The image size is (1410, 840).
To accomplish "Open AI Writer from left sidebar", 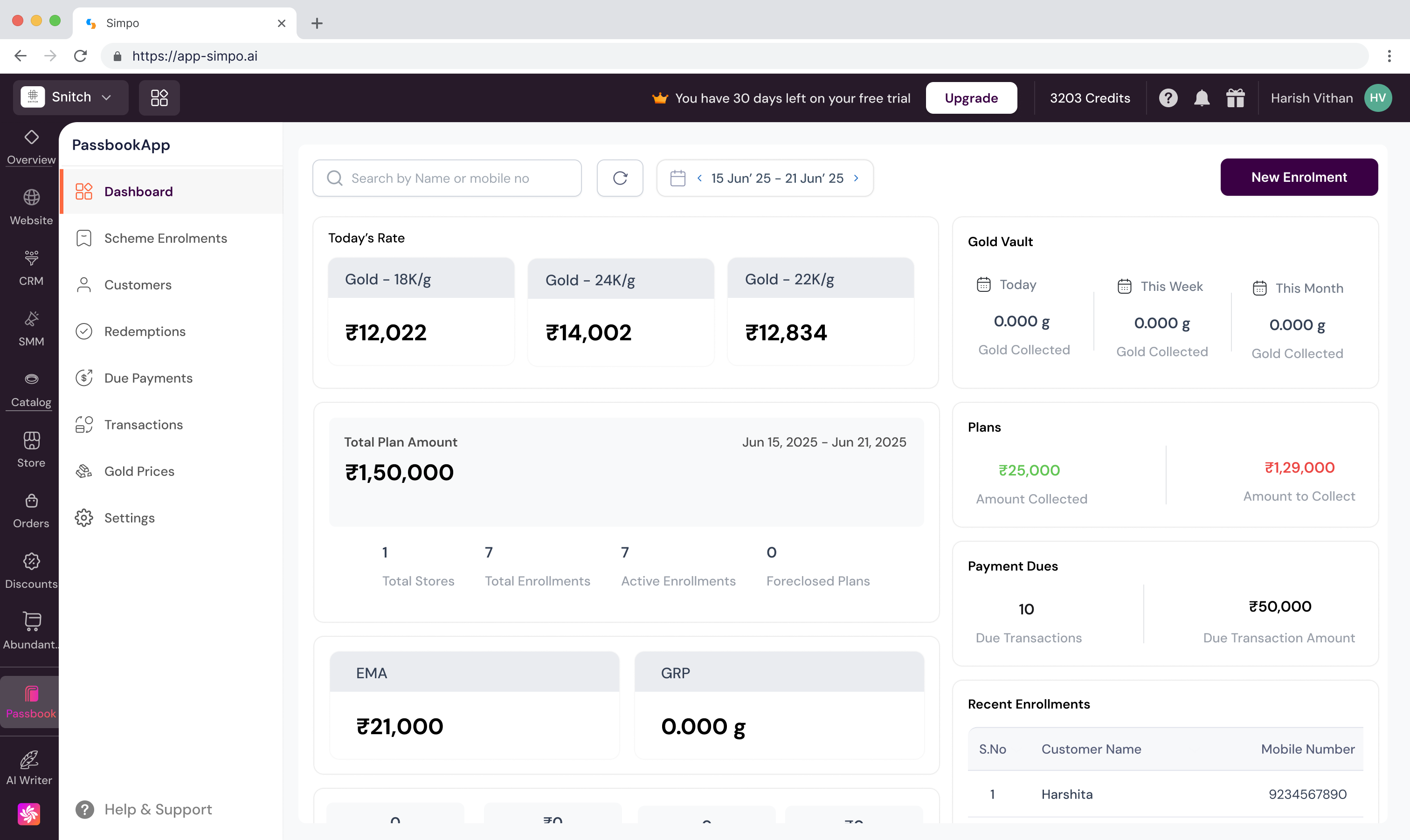I will point(29,768).
